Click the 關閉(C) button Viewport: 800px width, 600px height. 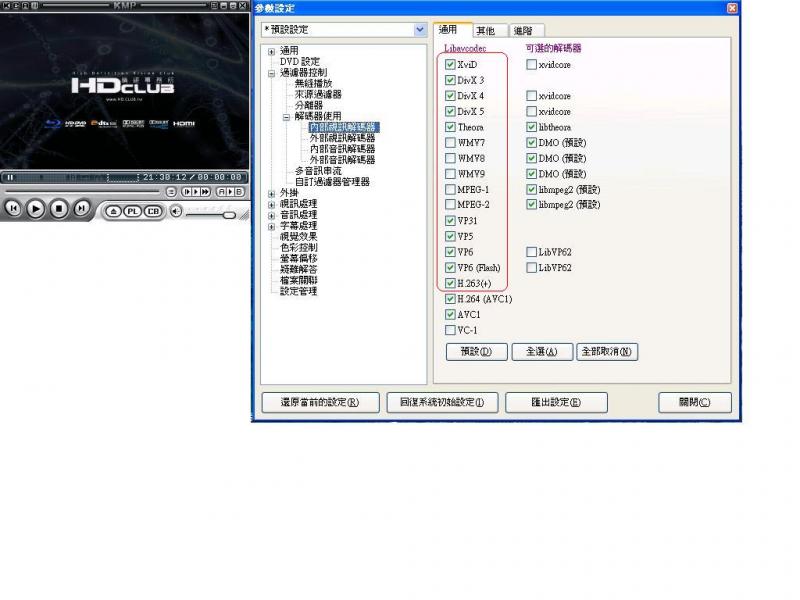tap(694, 402)
